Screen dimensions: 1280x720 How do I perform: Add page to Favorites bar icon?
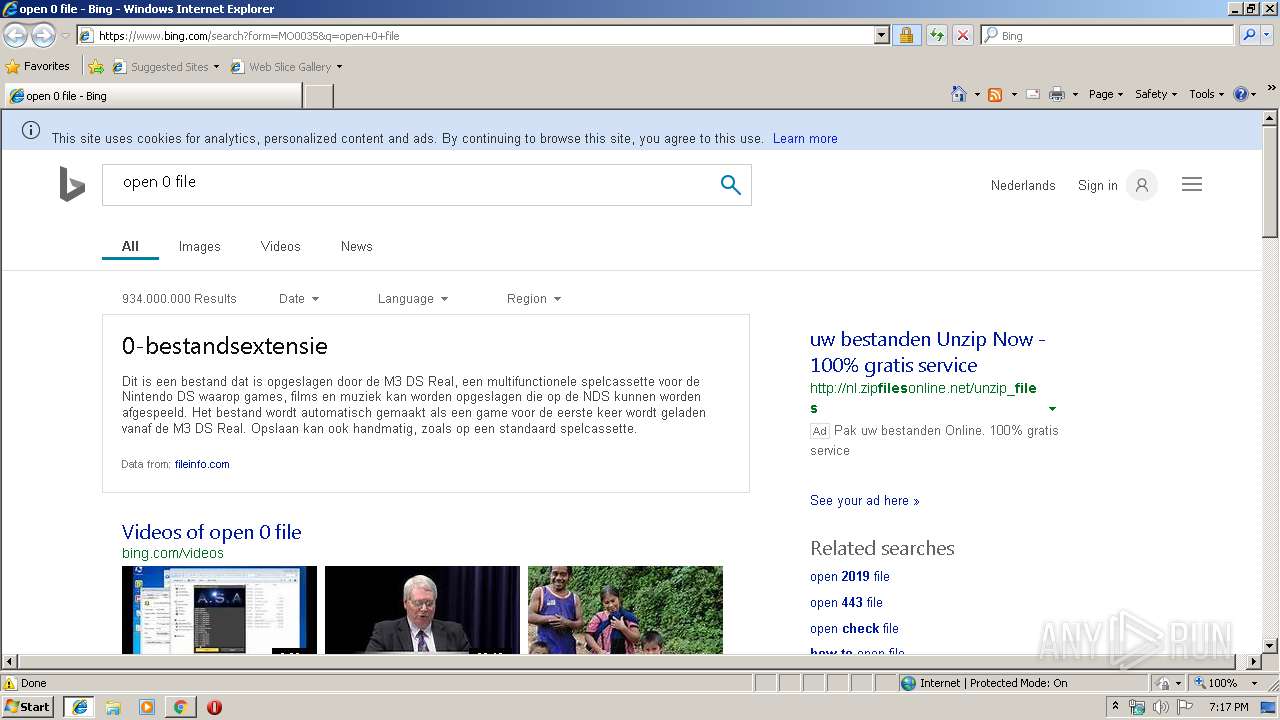coord(96,67)
